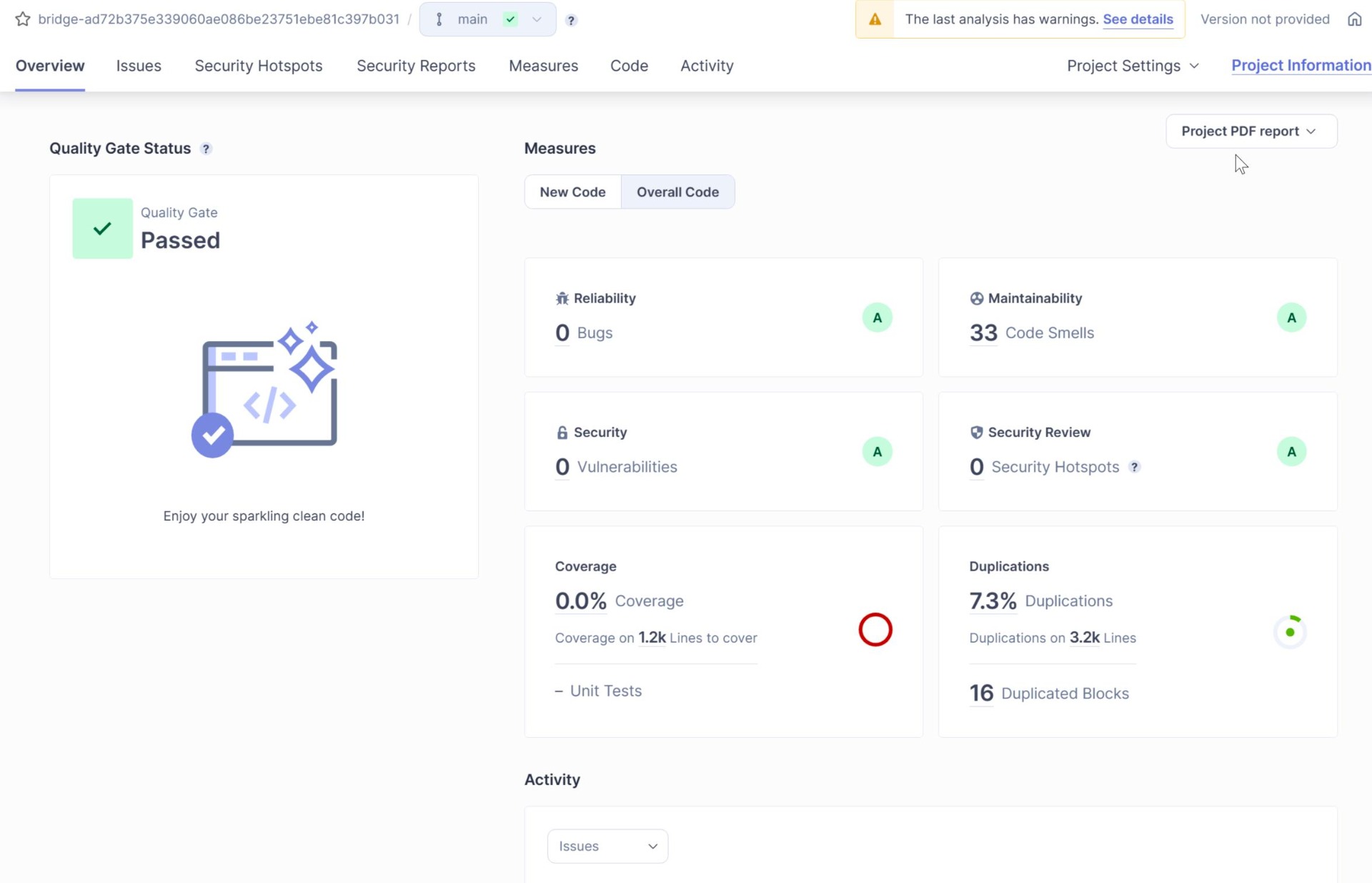
Task: Click the green Quality Gate passed checkmark tile
Action: coord(102,228)
